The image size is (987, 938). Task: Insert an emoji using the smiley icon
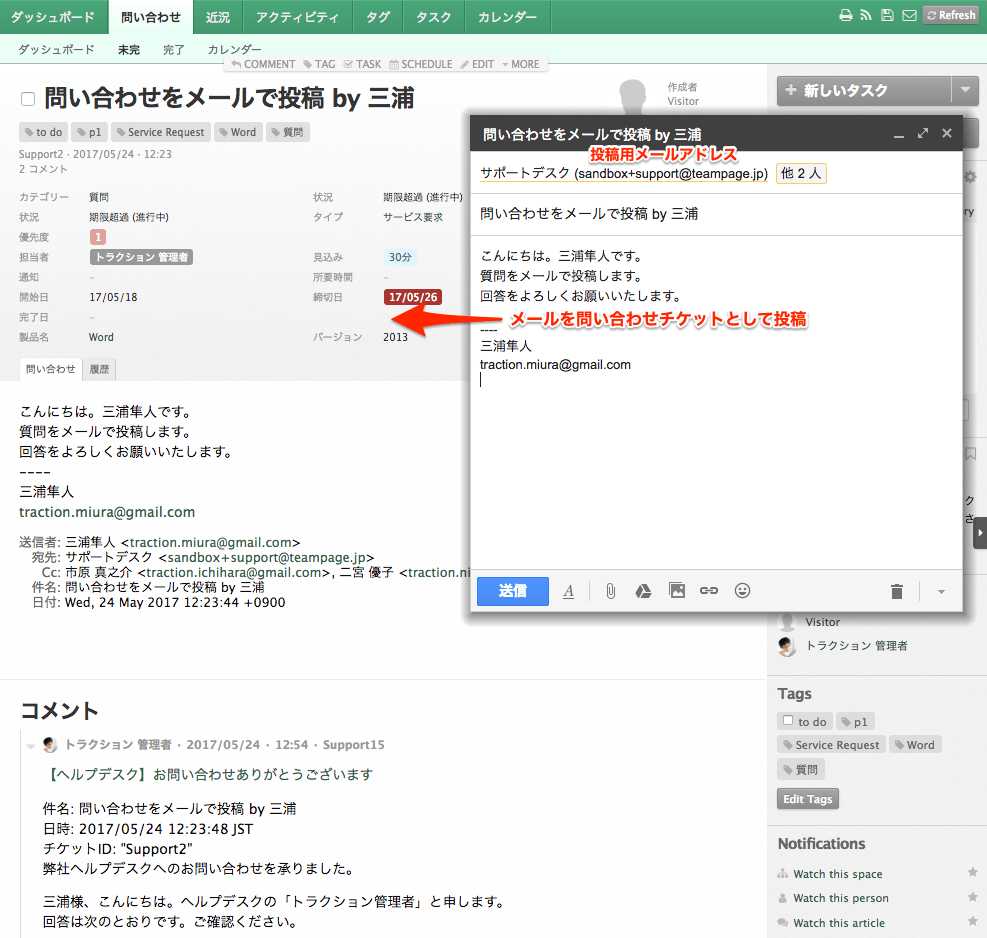(742, 591)
